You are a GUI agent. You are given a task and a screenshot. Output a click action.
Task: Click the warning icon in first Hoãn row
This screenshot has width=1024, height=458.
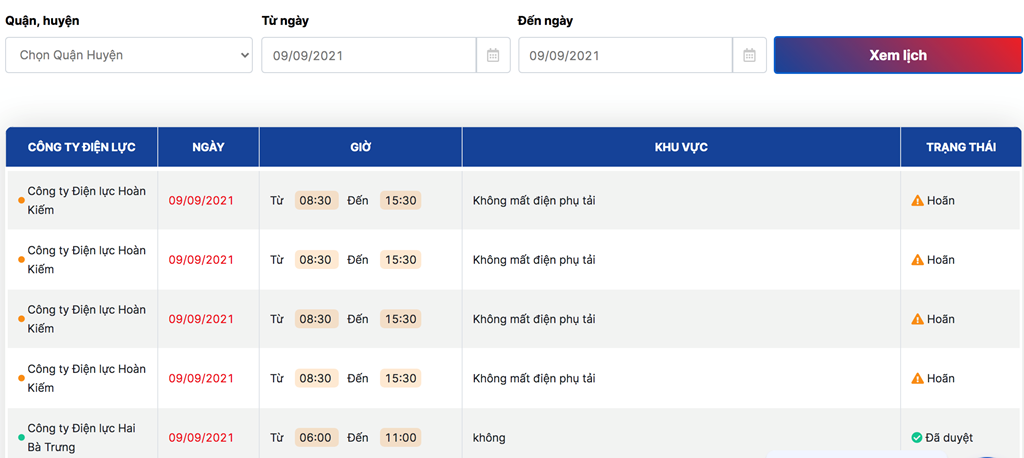pyautogui.click(x=918, y=201)
